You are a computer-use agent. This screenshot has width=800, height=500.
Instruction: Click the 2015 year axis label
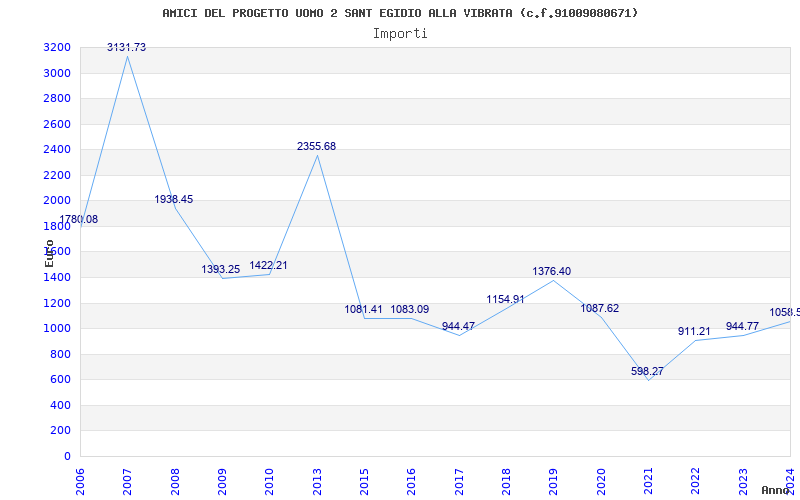click(x=364, y=482)
